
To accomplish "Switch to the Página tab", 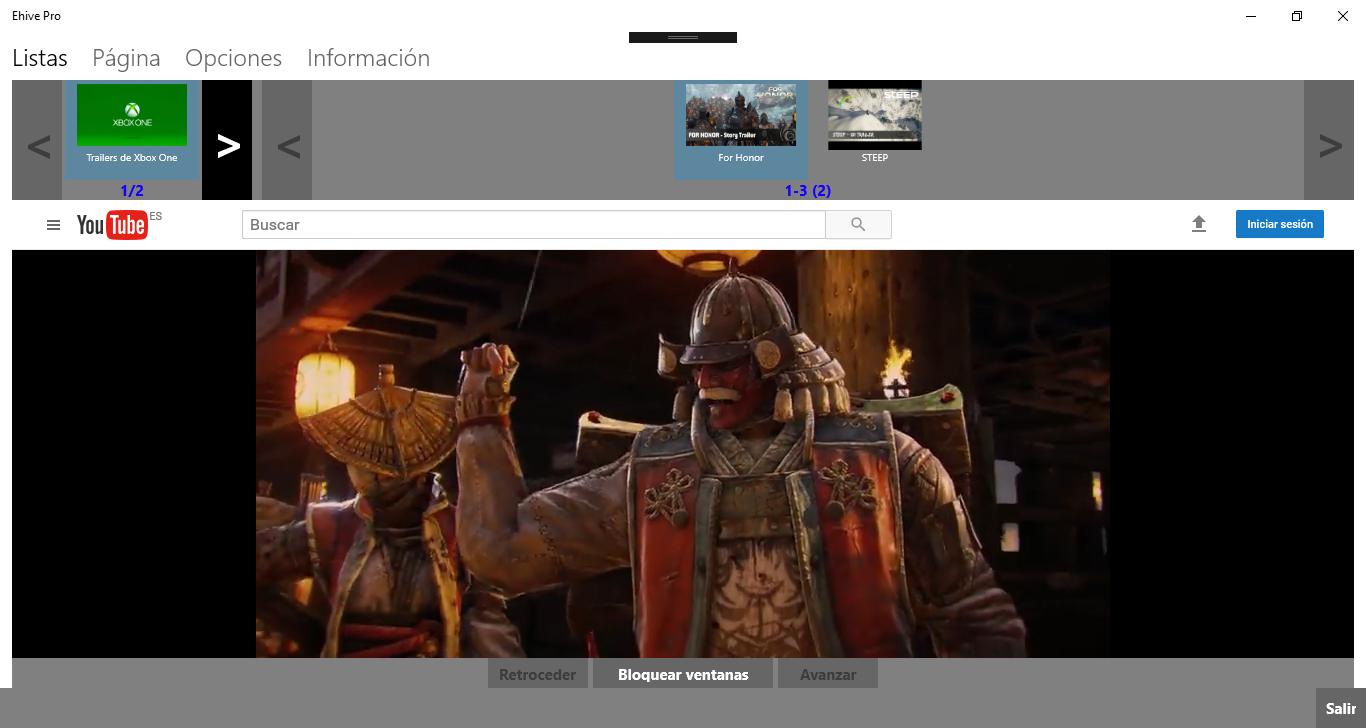I will [x=126, y=58].
